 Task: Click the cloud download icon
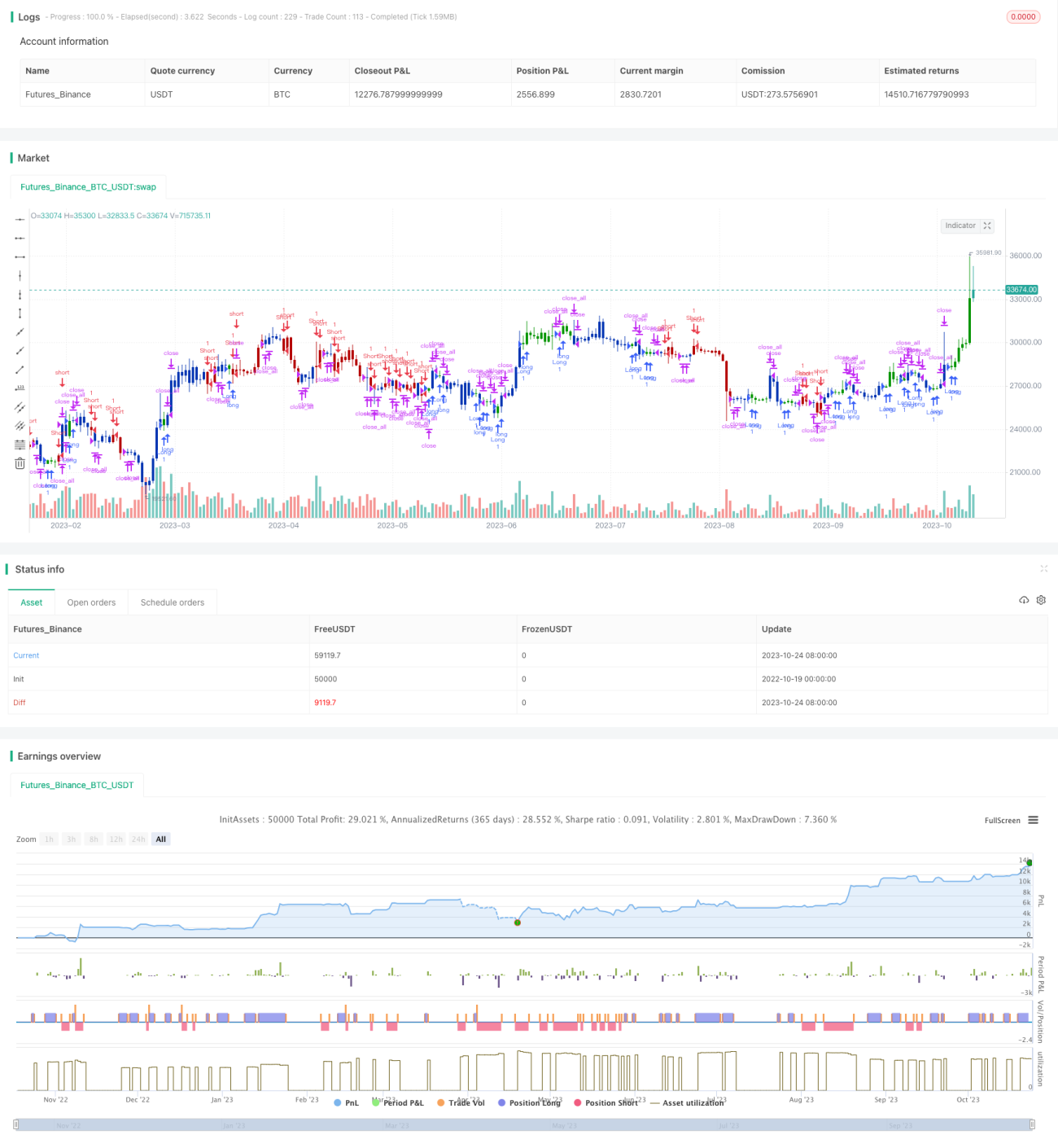[1024, 600]
